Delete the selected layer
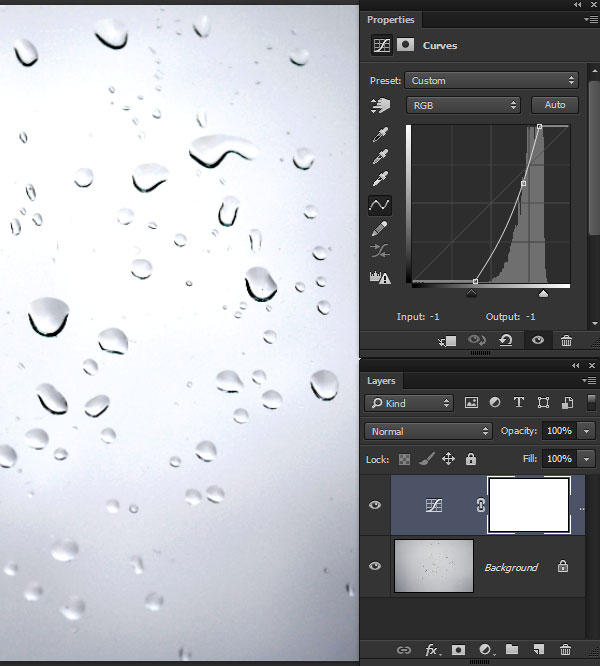 point(565,649)
